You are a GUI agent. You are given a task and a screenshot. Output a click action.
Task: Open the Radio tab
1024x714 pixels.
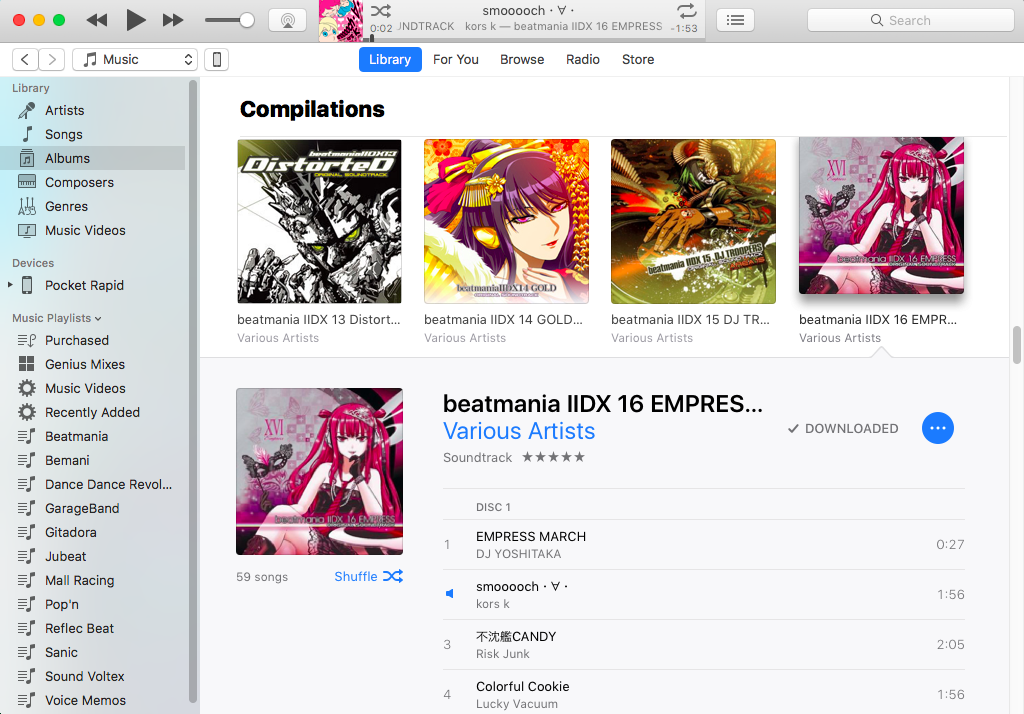tap(583, 59)
